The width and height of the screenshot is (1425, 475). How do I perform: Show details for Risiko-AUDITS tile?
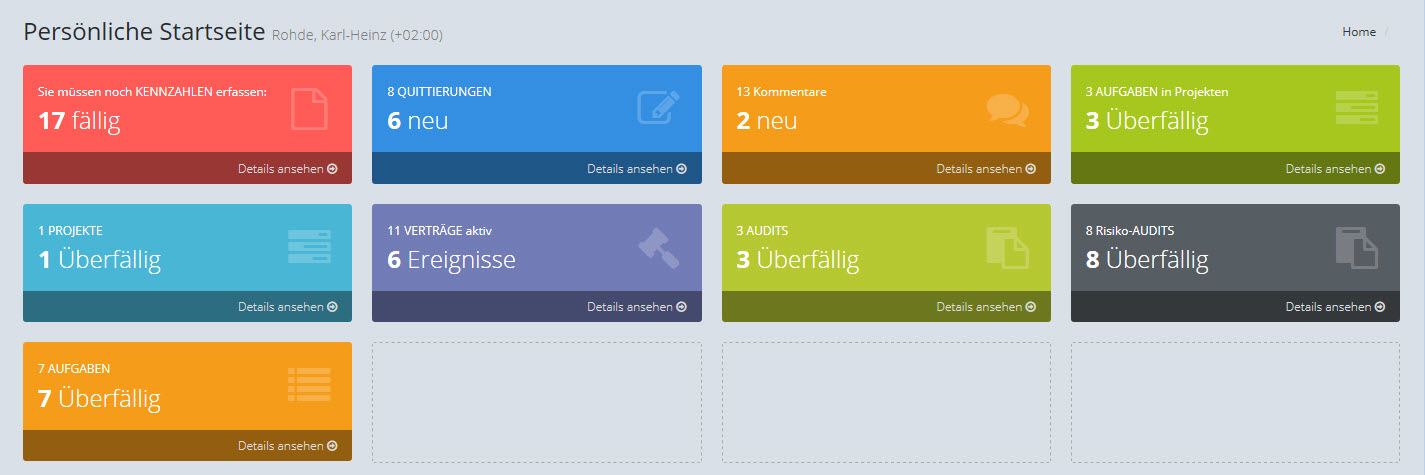pos(1334,307)
